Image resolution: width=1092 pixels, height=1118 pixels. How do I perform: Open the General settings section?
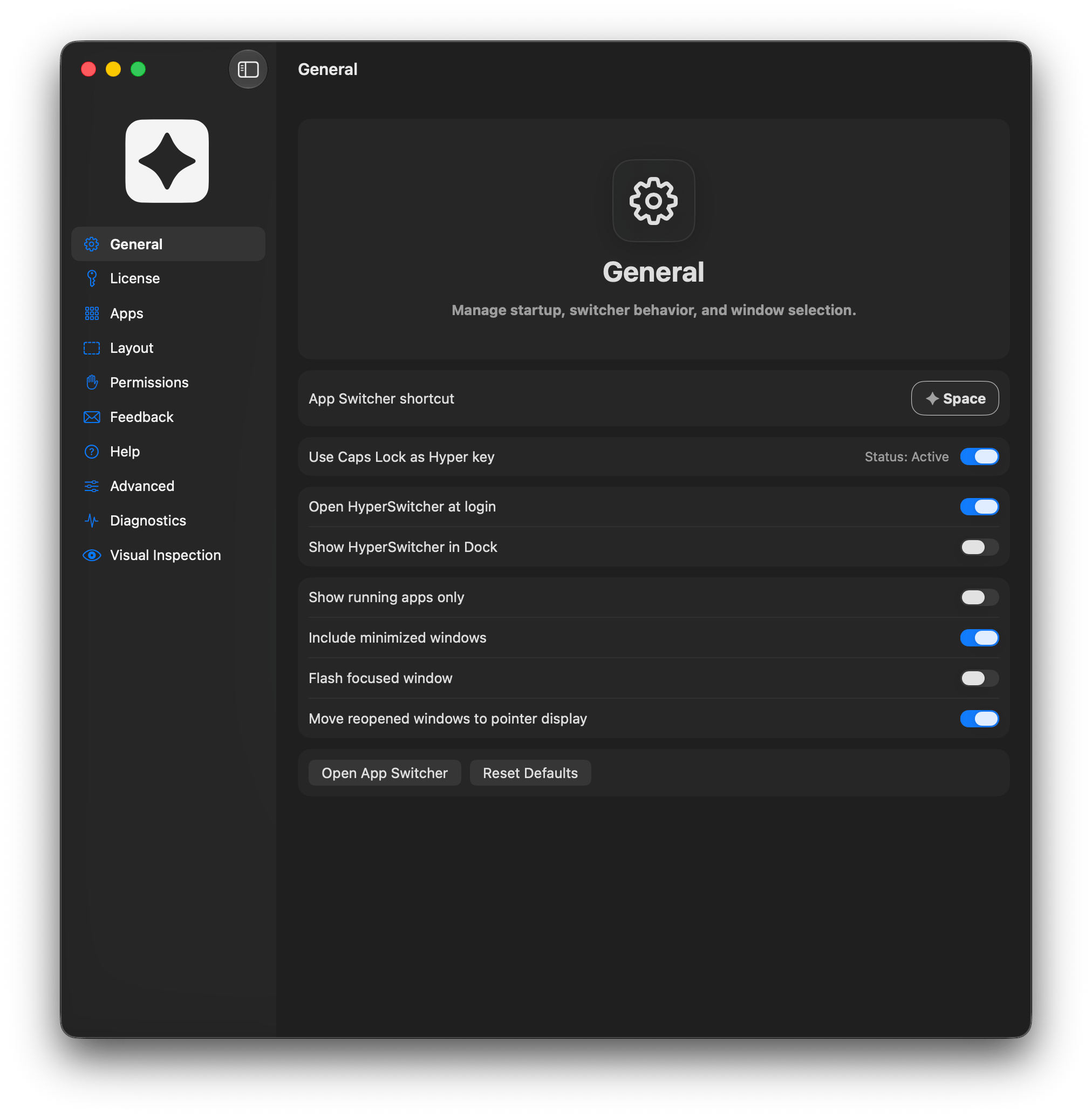pyautogui.click(x=168, y=244)
